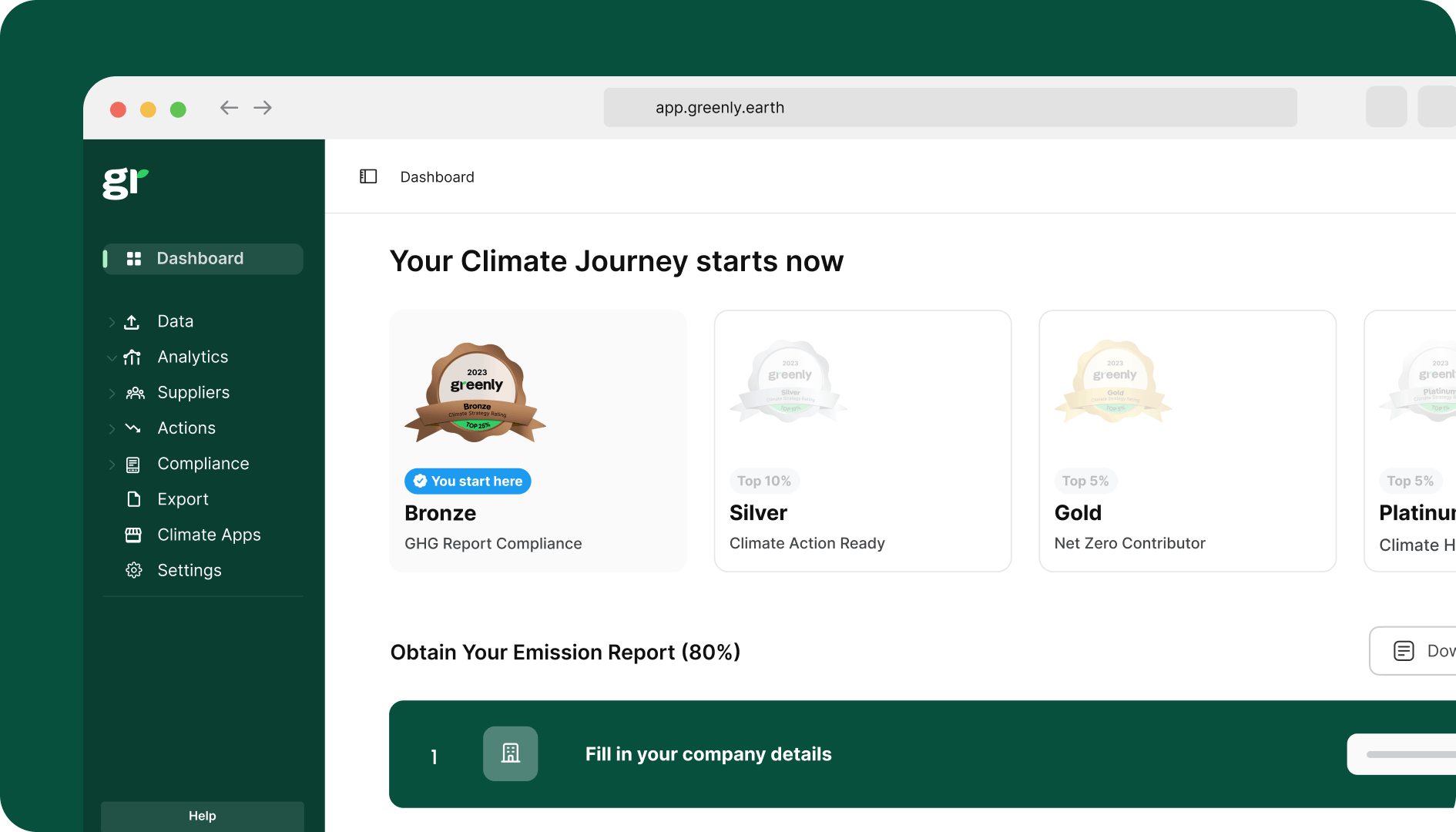Click the building icon in step 1
This screenshot has width=1456, height=832.
(x=511, y=753)
